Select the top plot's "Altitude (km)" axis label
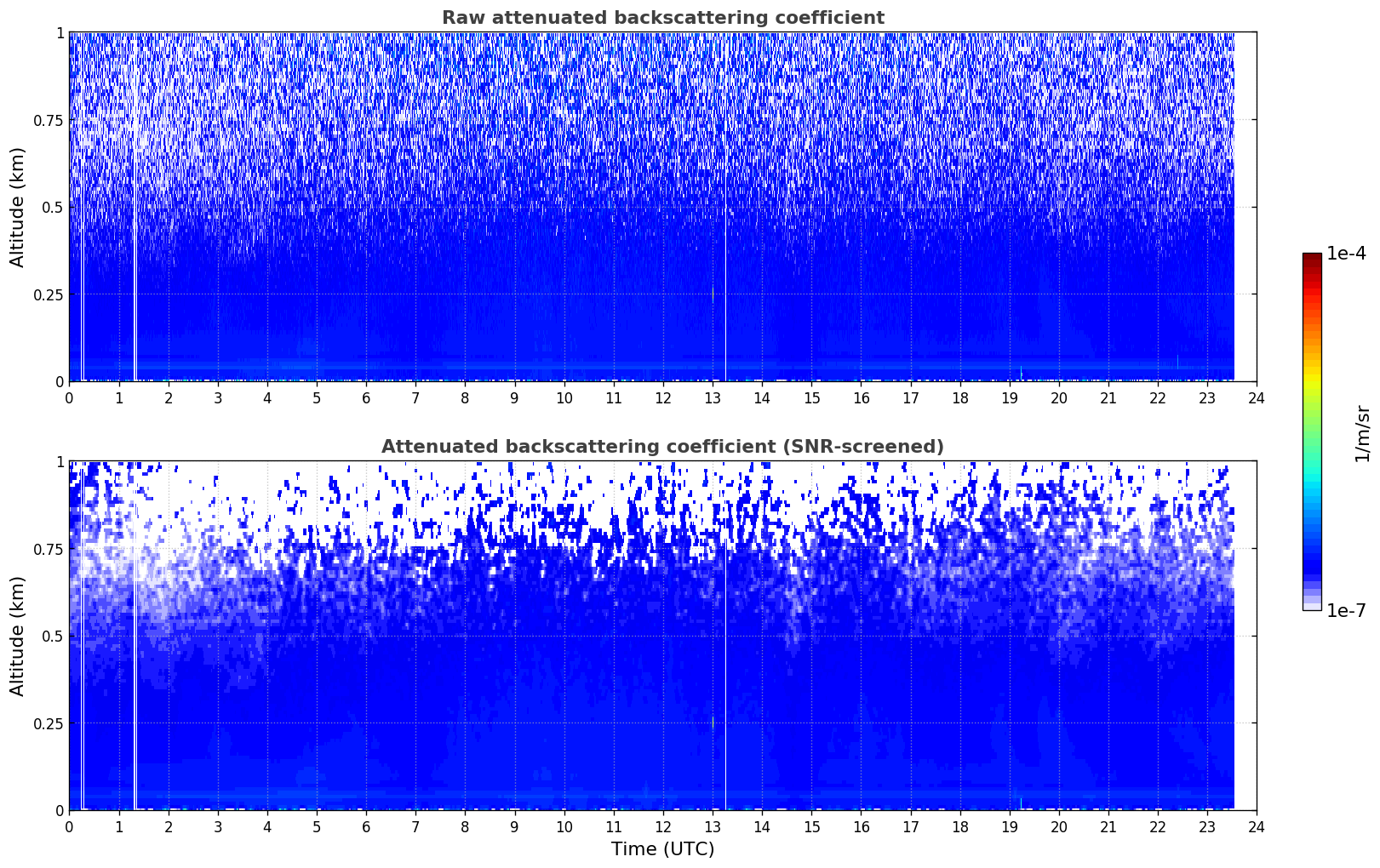 tap(18, 207)
